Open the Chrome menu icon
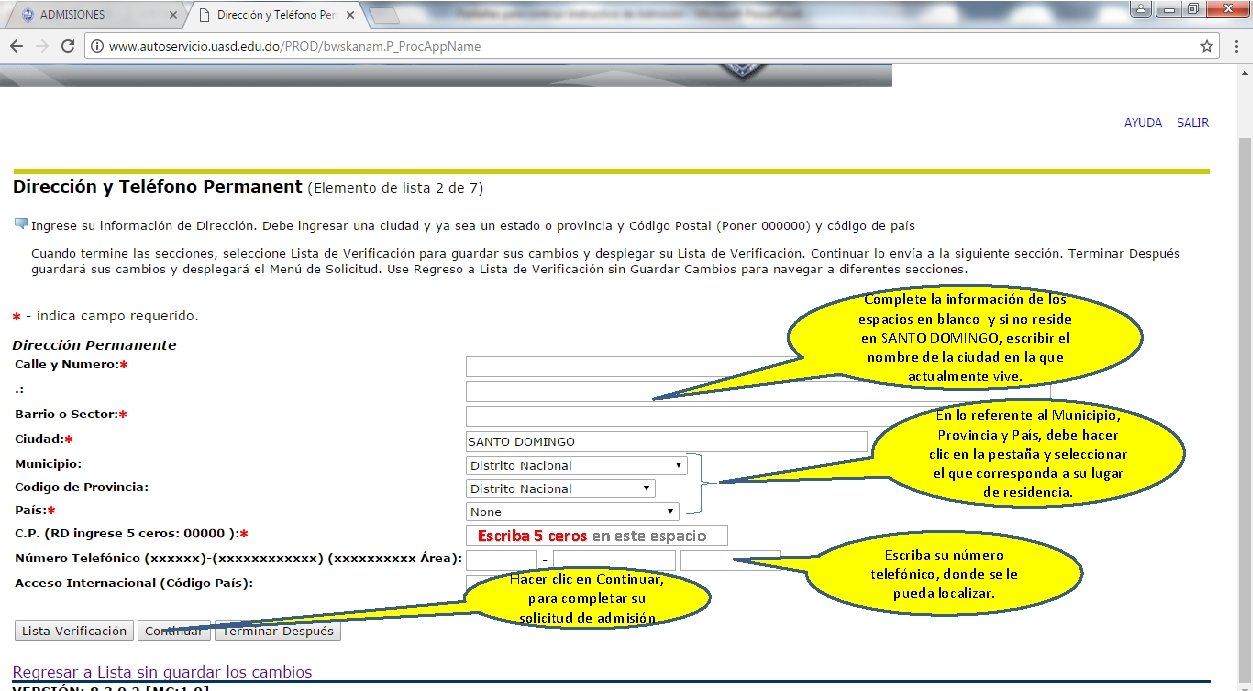 coord(1237,46)
